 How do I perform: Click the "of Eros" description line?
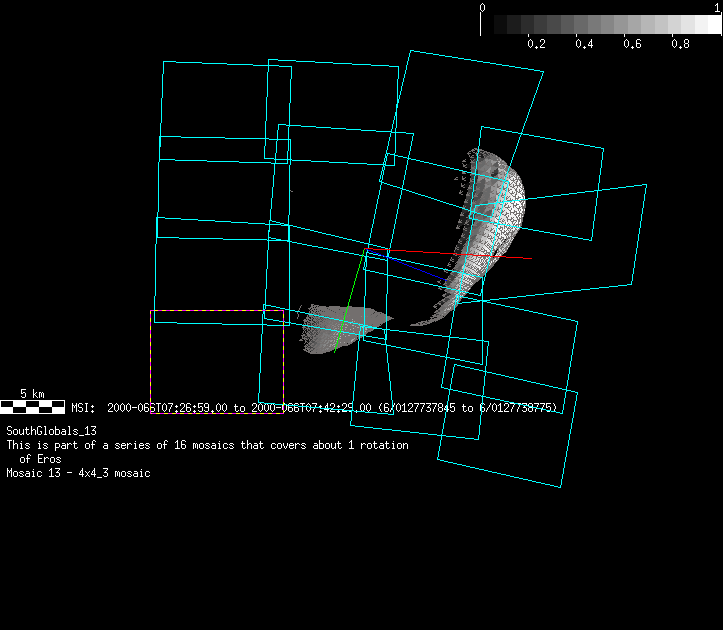(x=40, y=459)
